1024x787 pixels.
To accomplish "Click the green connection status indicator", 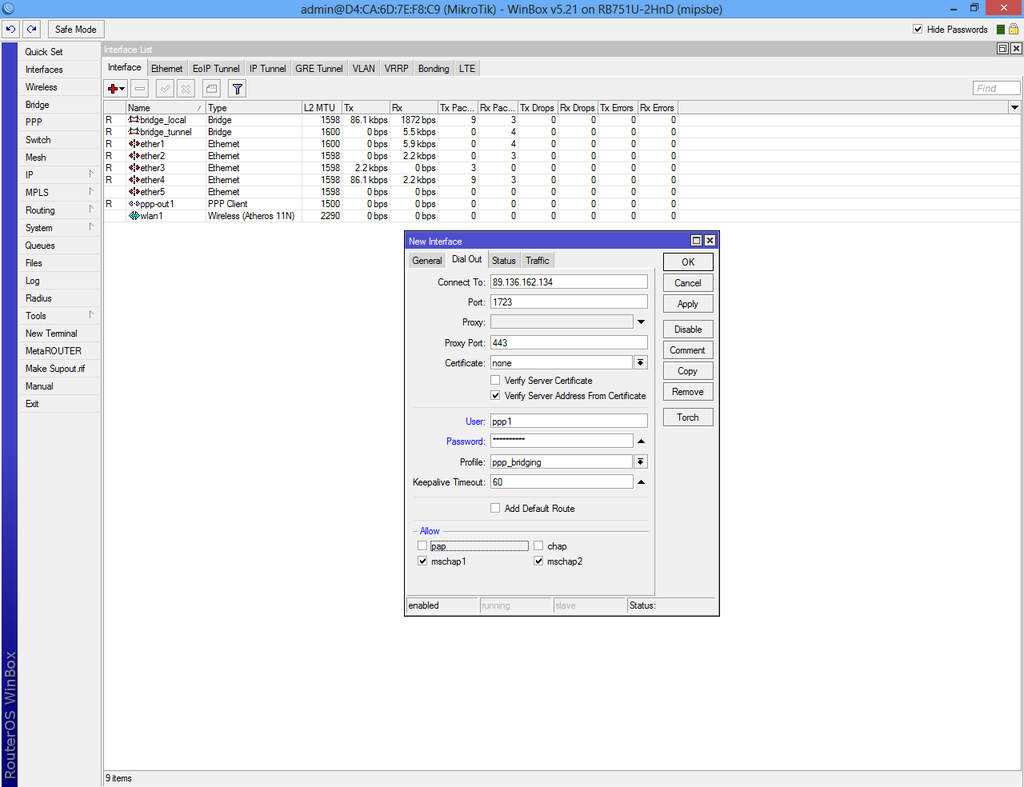I will [x=1000, y=29].
